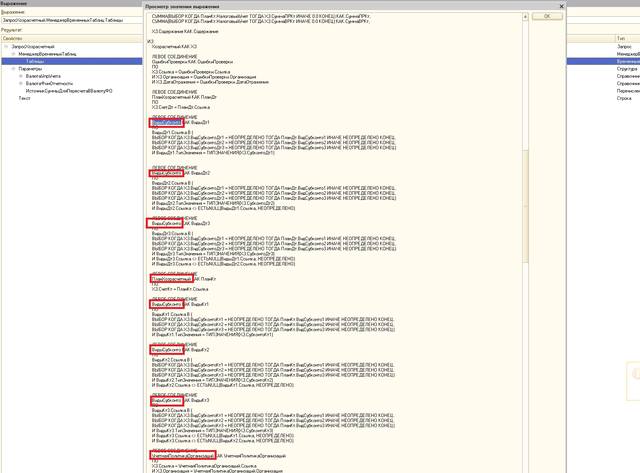The height and width of the screenshot is (473, 640).
Task: Click the OK button in the dialog
Action: point(545,17)
